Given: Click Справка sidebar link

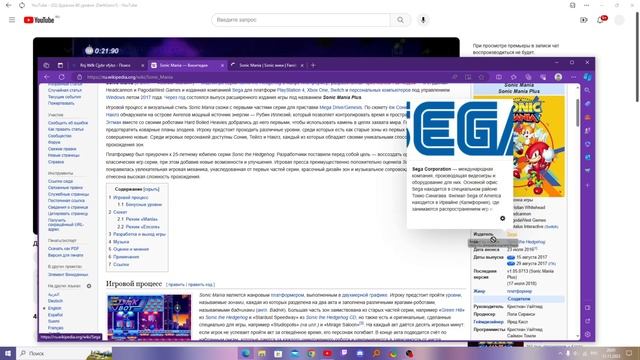Looking at the screenshot, I should tap(56, 162).
